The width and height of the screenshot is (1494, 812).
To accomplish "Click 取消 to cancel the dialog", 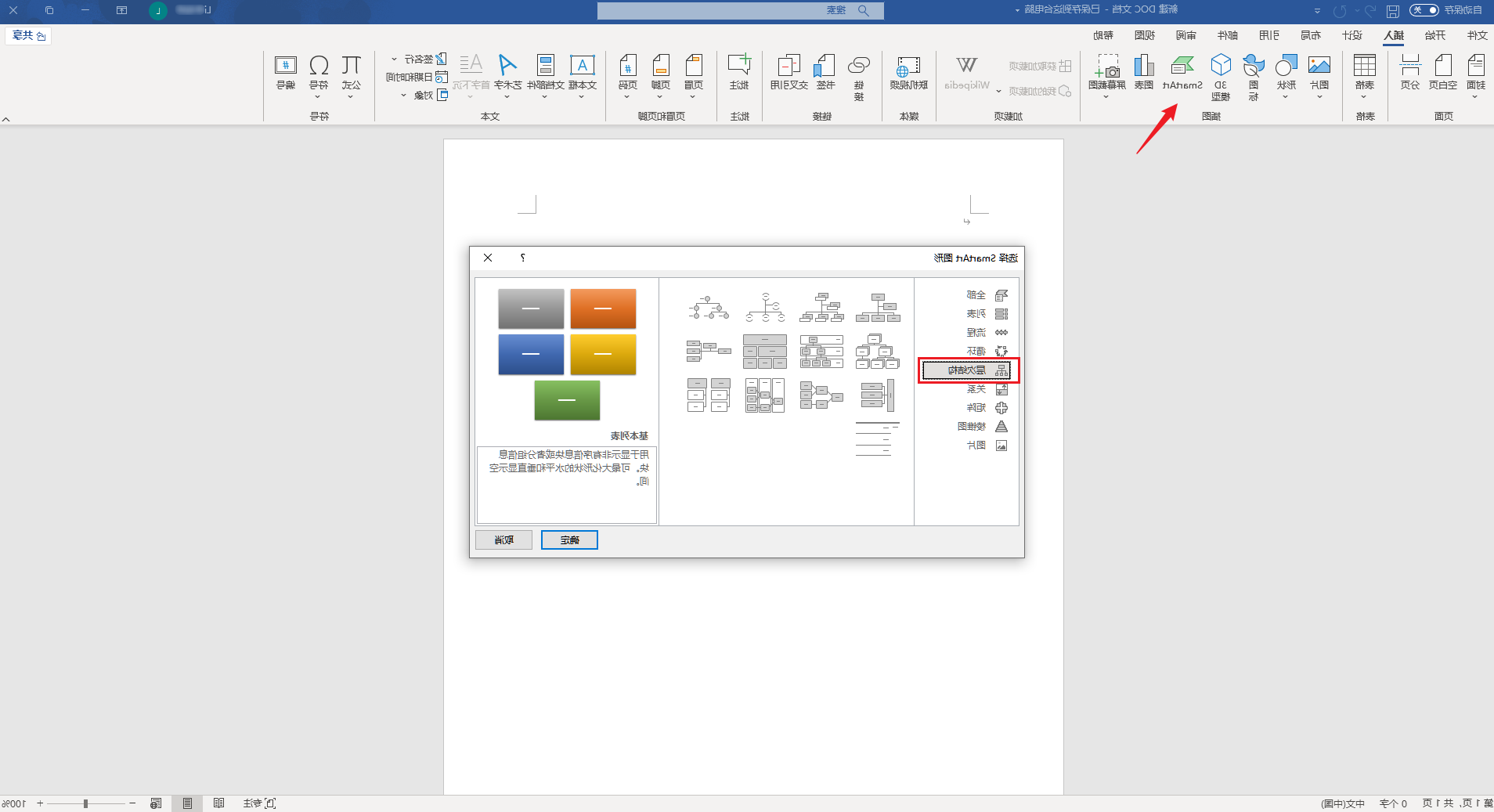I will pyautogui.click(x=503, y=540).
